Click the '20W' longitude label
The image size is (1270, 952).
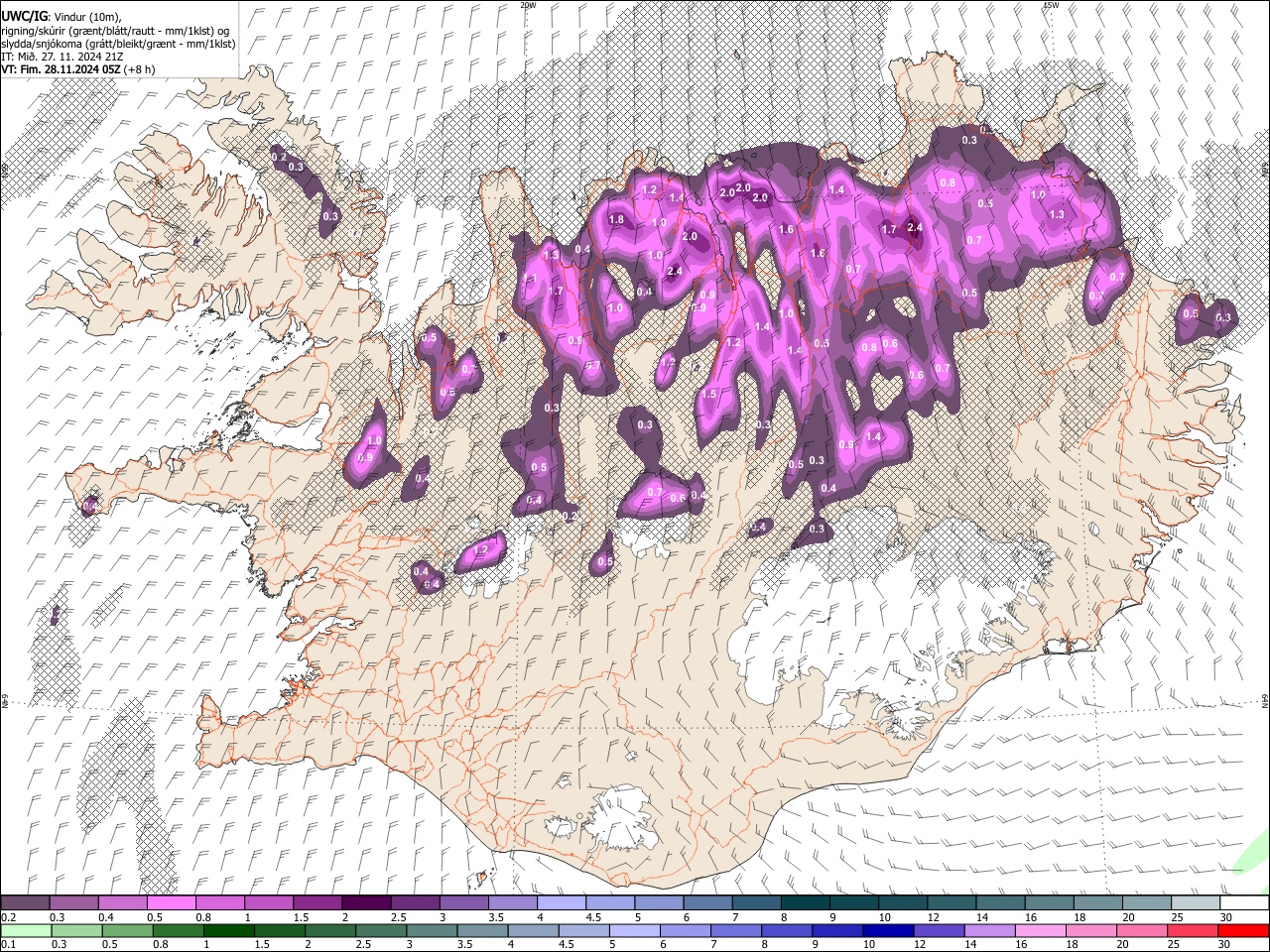point(528,5)
